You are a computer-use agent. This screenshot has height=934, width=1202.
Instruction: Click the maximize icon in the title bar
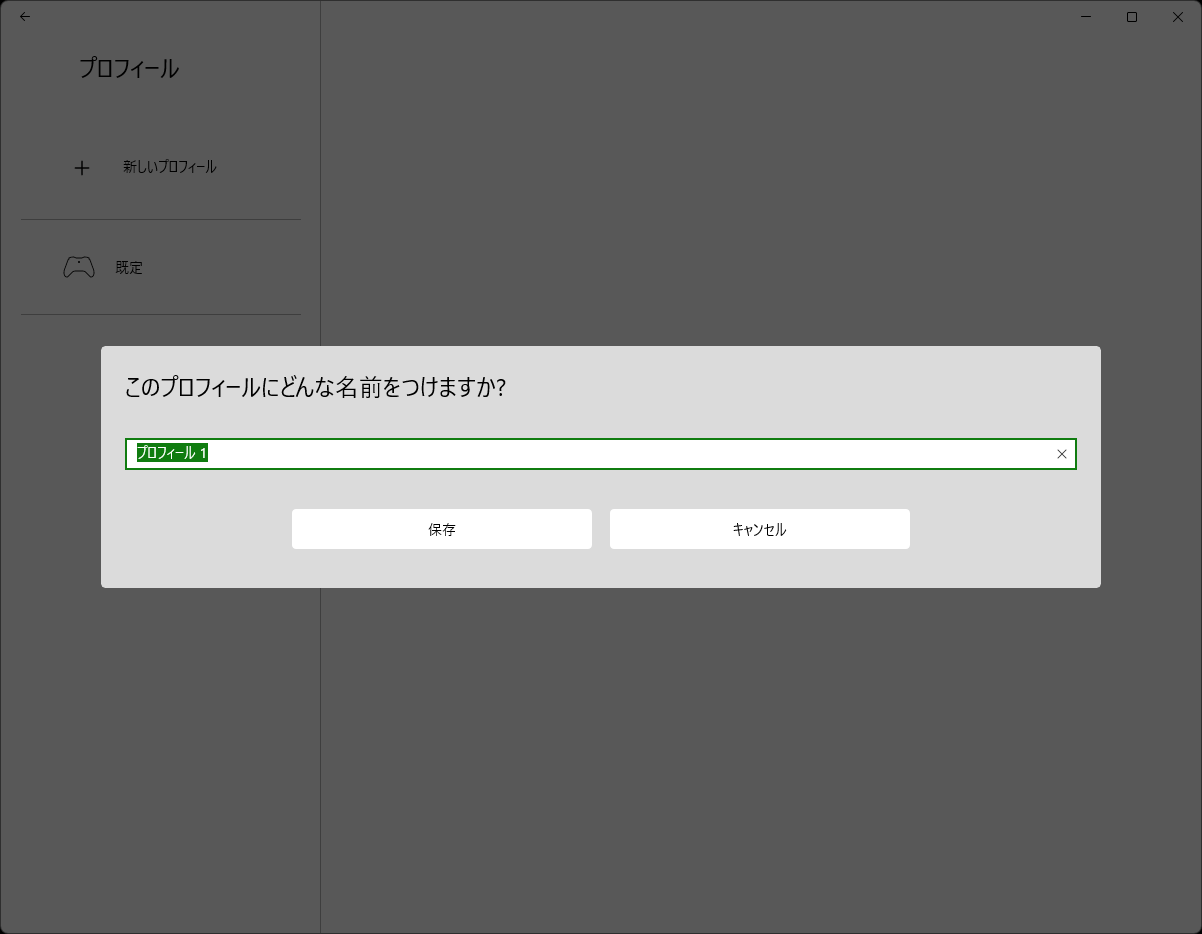[x=1131, y=17]
